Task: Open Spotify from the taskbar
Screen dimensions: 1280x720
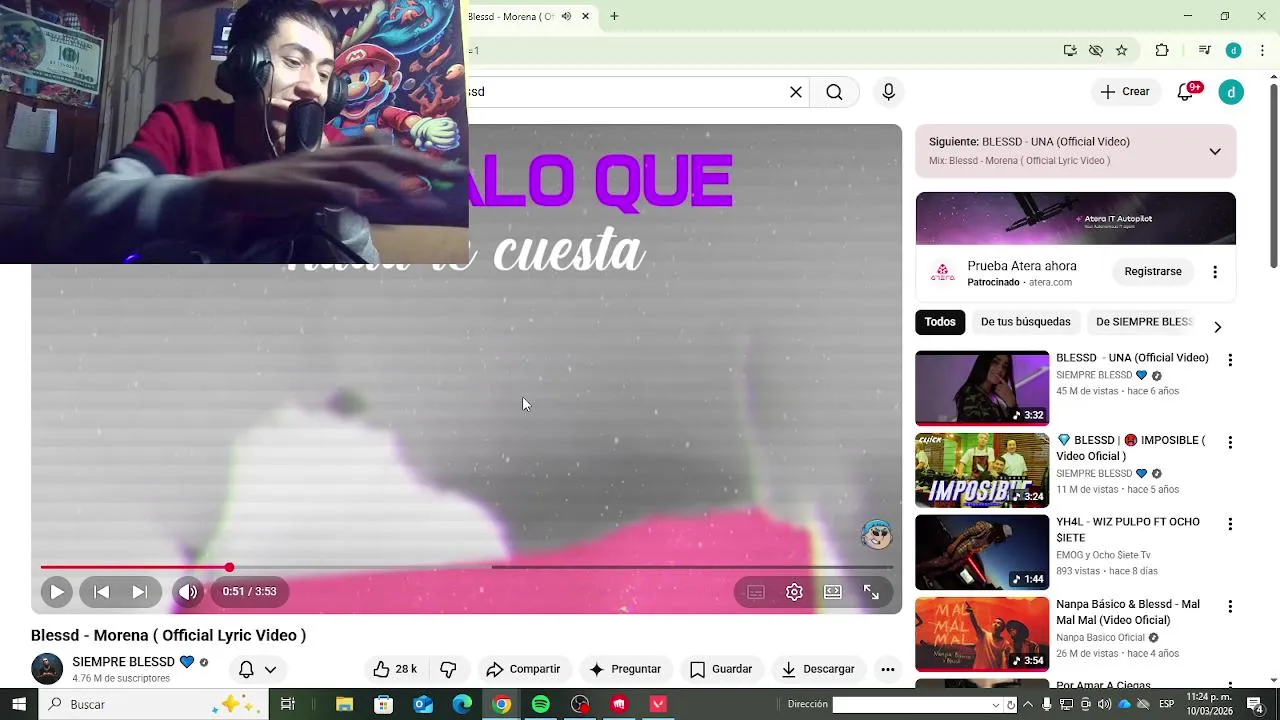Action: (541, 704)
